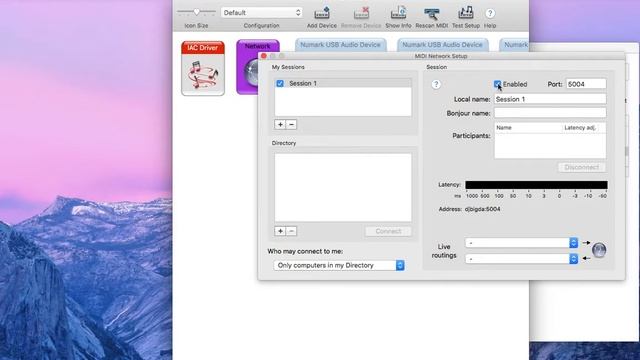Image resolution: width=640 pixels, height=360 pixels.
Task: Click the Bonjour name field
Action: coord(550,113)
